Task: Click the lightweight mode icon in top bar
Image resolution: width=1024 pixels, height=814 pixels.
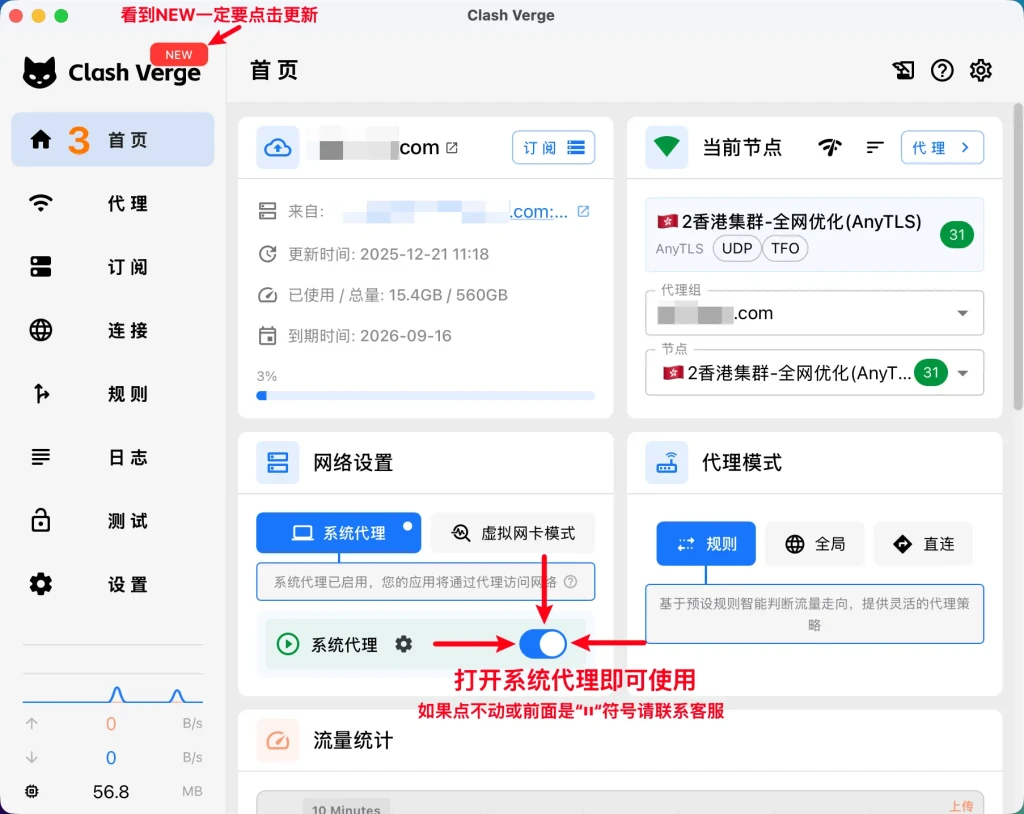Action: [x=903, y=70]
